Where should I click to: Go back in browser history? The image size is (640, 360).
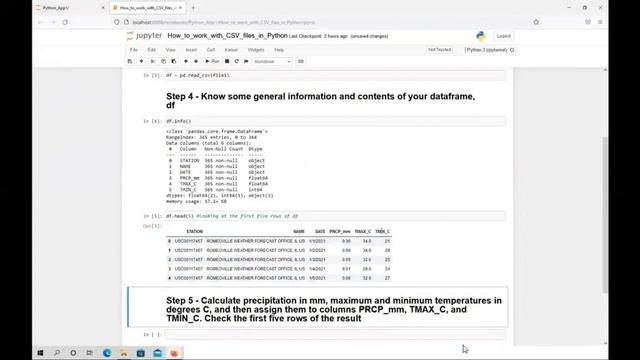[x=40, y=22]
